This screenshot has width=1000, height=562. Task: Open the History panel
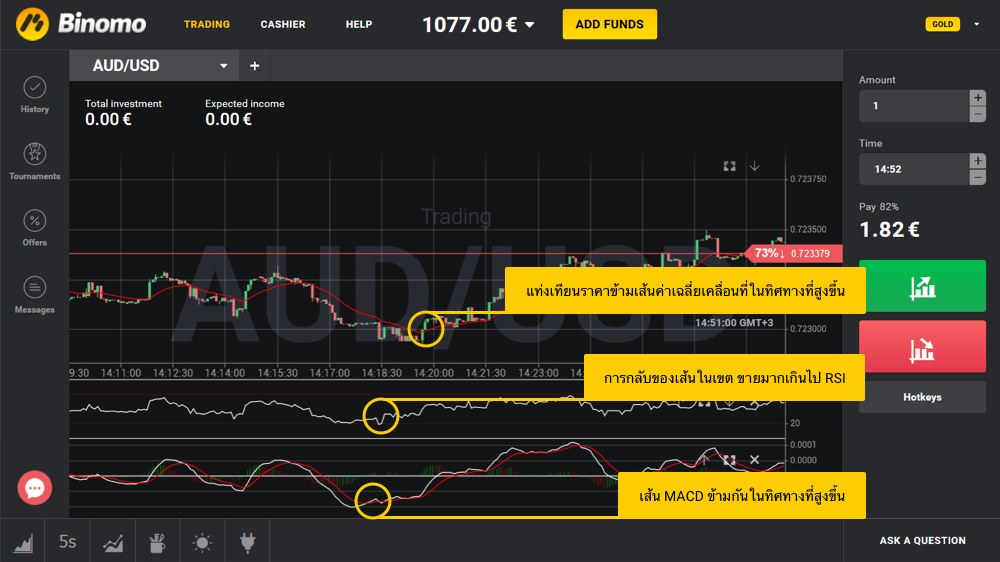pos(34,93)
